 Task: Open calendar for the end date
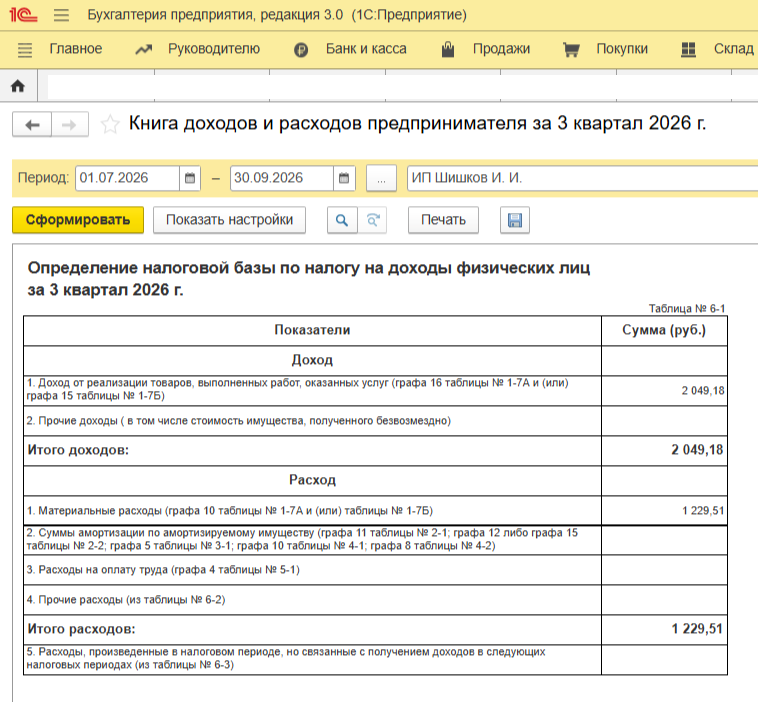coord(344,178)
